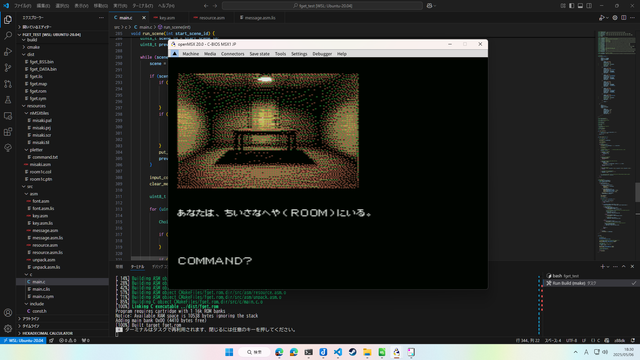
Task: Click the WSL: Ubuntu-20.04 remote indicator
Action: (x=24, y=340)
